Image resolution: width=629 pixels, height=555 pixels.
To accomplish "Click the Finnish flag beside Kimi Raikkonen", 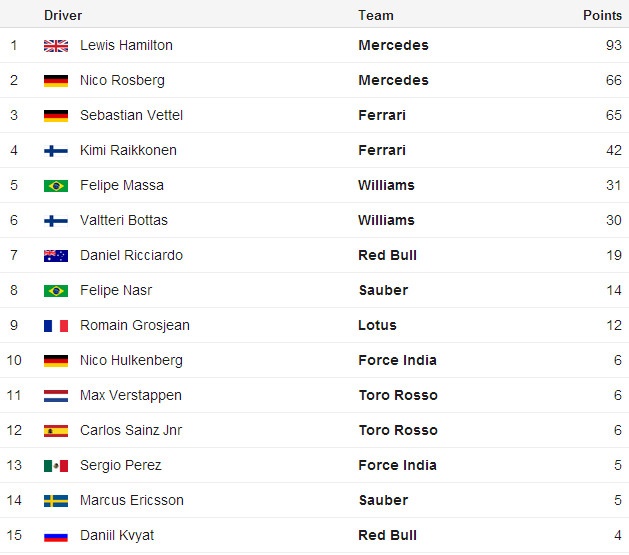I will click(56, 150).
